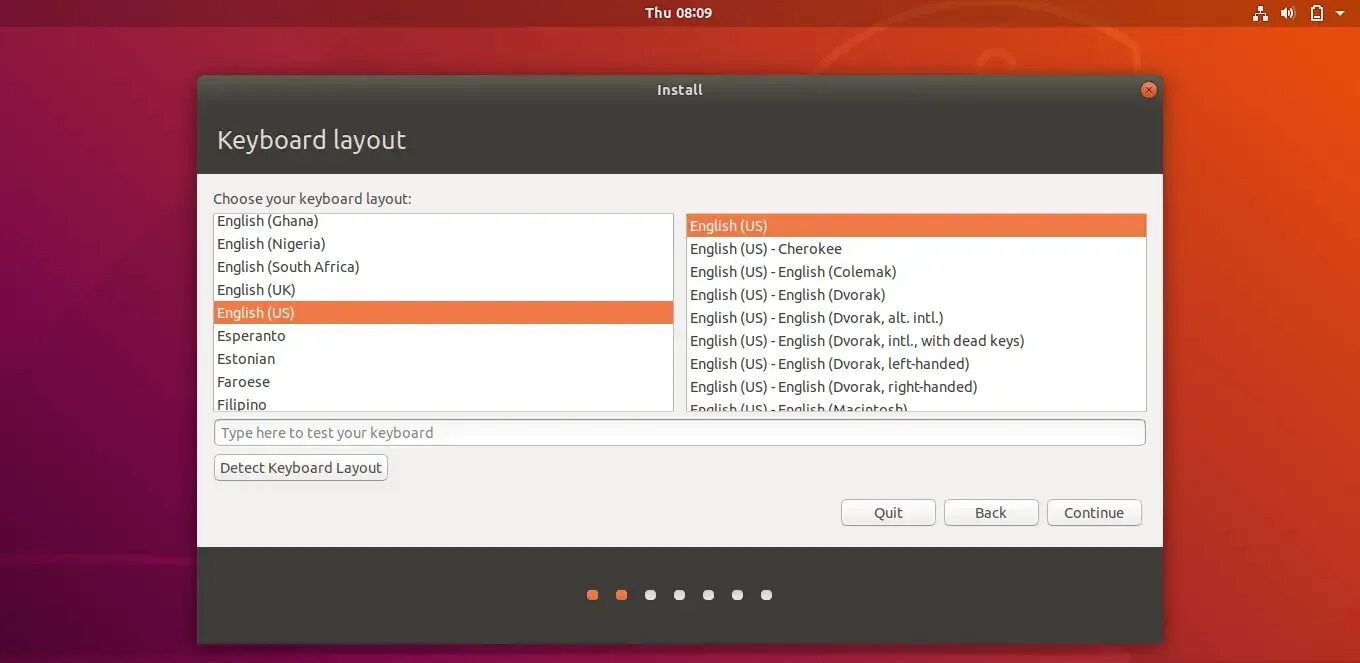Select Faroese language
The image size is (1360, 663).
click(x=443, y=382)
